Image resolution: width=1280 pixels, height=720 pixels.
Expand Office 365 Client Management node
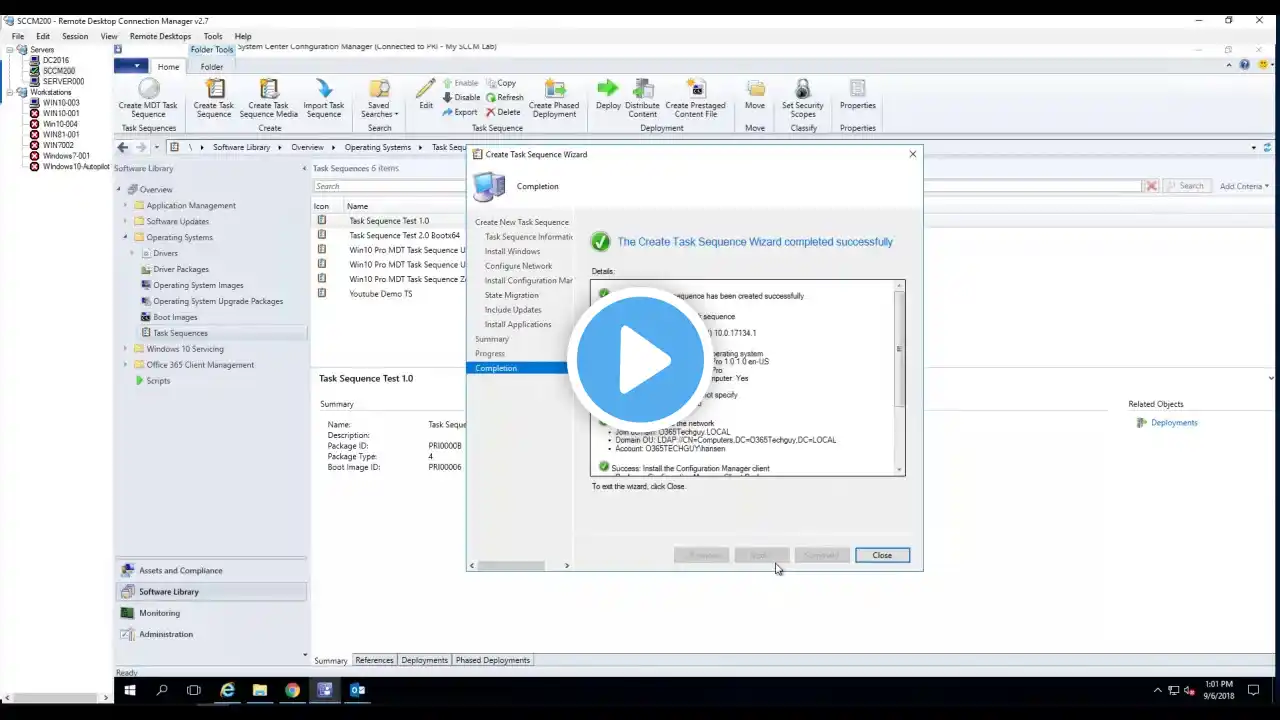(126, 365)
